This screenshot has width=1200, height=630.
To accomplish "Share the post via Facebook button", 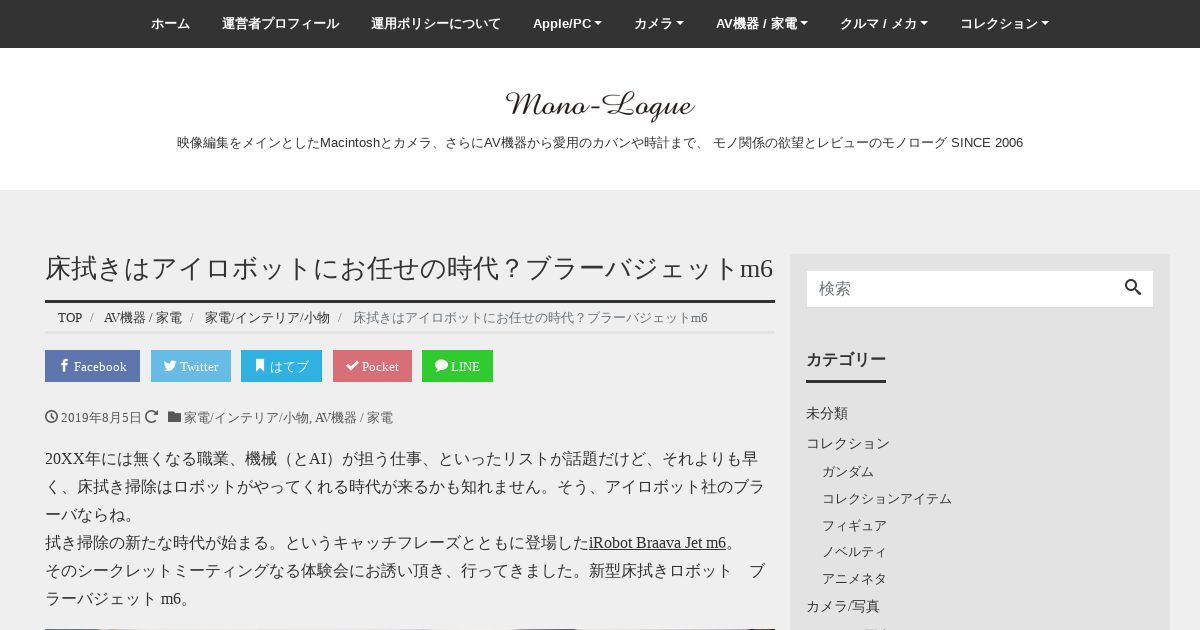I will click(x=92, y=366).
